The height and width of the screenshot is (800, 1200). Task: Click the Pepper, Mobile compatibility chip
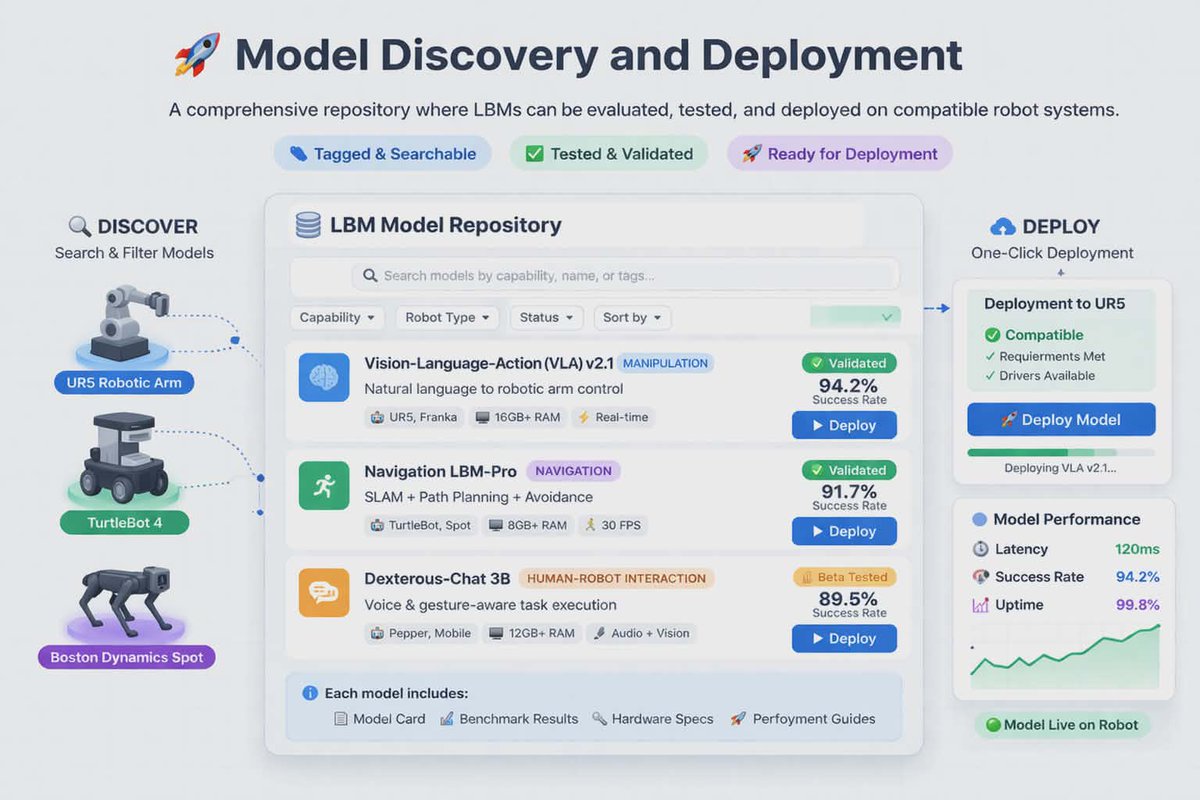pos(418,633)
